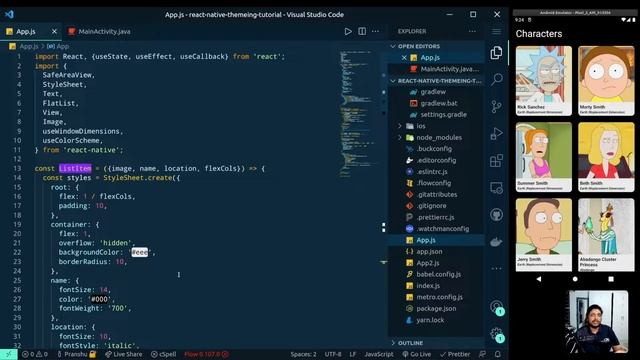Change indentation via Spaces: 2
The height and width of the screenshot is (360, 640).
click(x=303, y=354)
